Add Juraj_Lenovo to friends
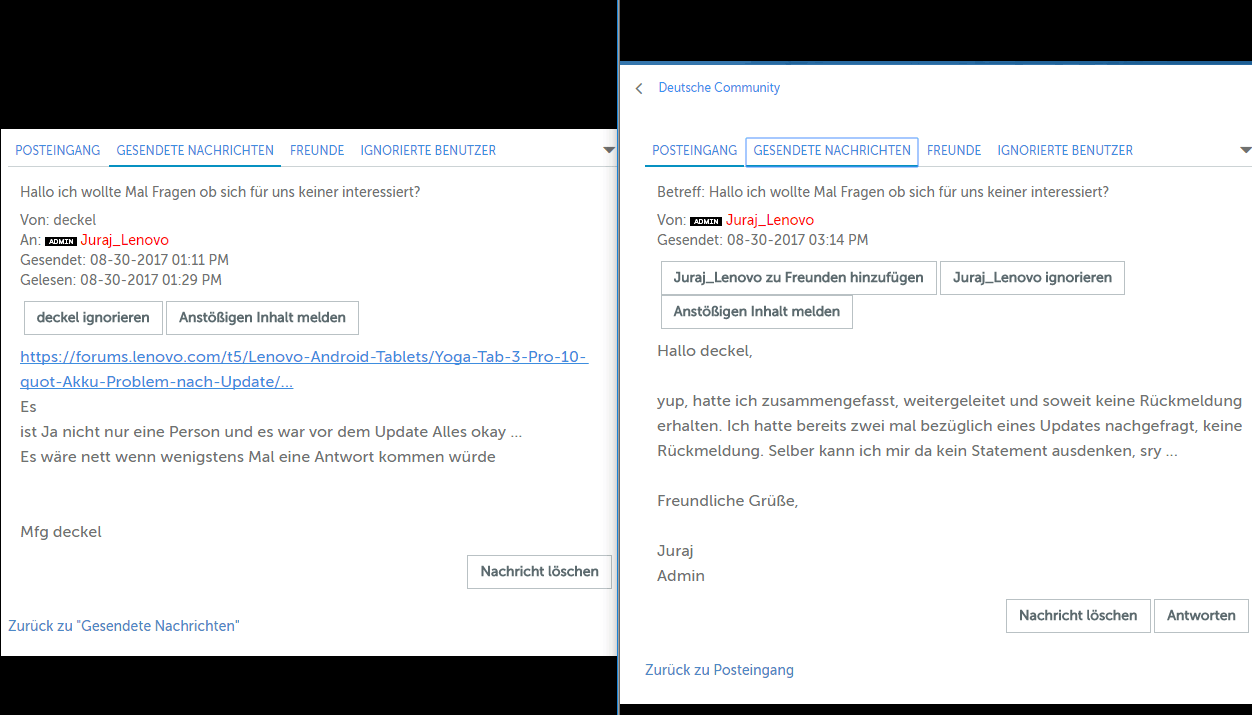The height and width of the screenshot is (715, 1252). pos(798,277)
